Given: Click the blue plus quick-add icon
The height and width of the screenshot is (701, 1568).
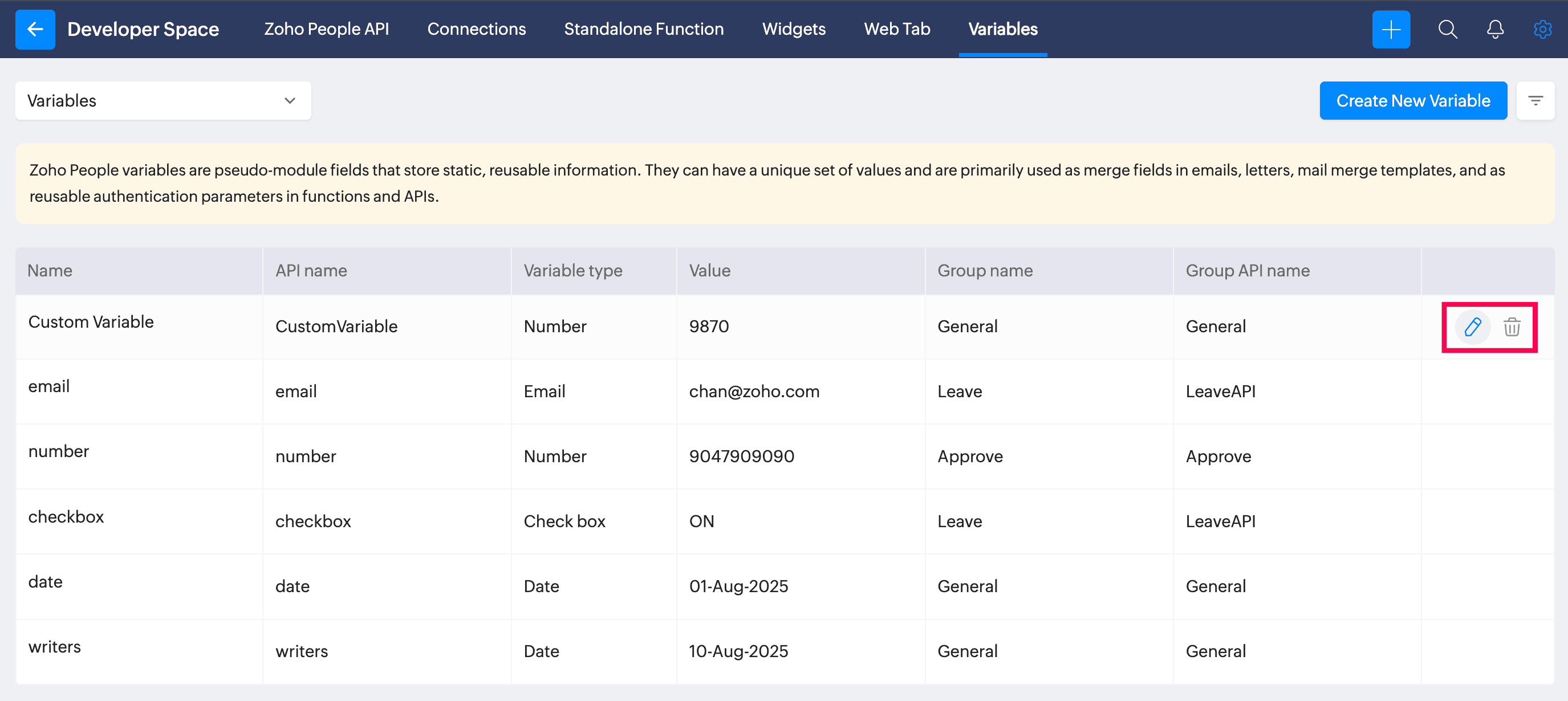Looking at the screenshot, I should (x=1391, y=29).
